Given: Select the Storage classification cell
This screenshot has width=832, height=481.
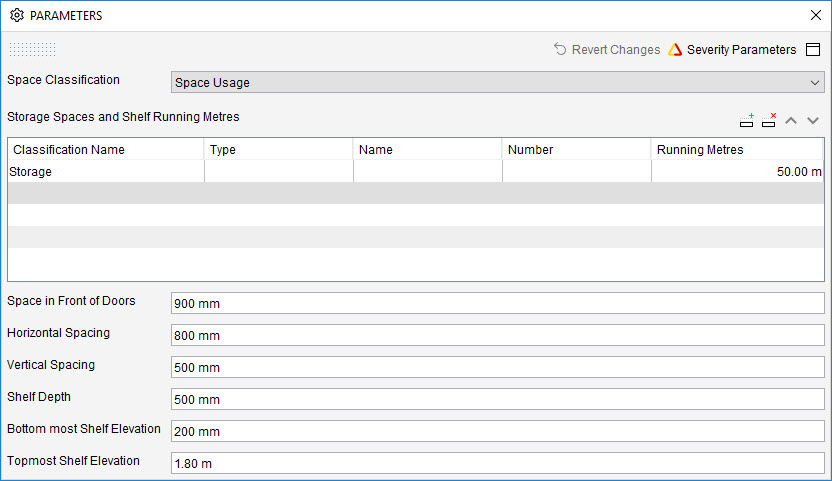Looking at the screenshot, I should click(x=106, y=171).
